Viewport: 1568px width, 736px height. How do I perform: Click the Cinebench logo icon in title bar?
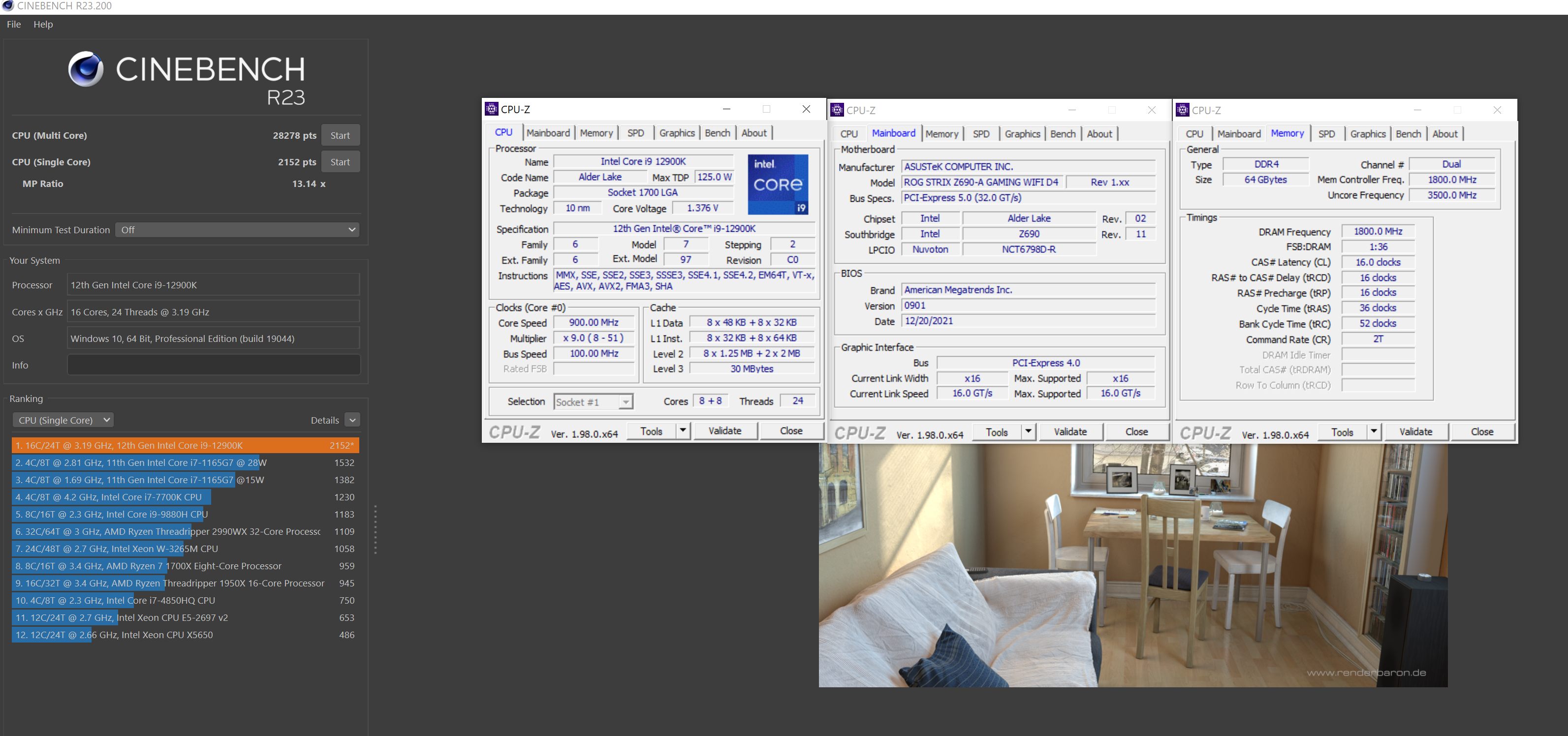pyautogui.click(x=7, y=5)
